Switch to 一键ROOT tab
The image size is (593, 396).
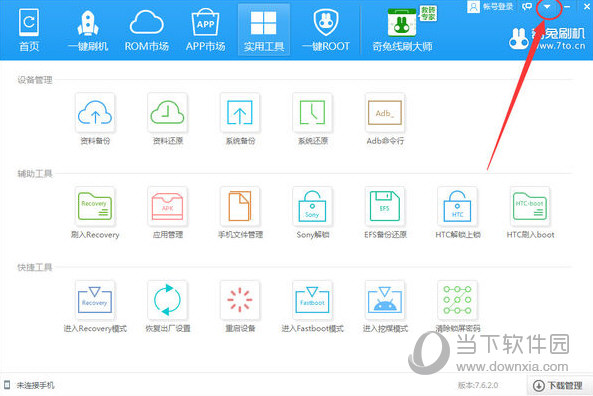pos(326,30)
